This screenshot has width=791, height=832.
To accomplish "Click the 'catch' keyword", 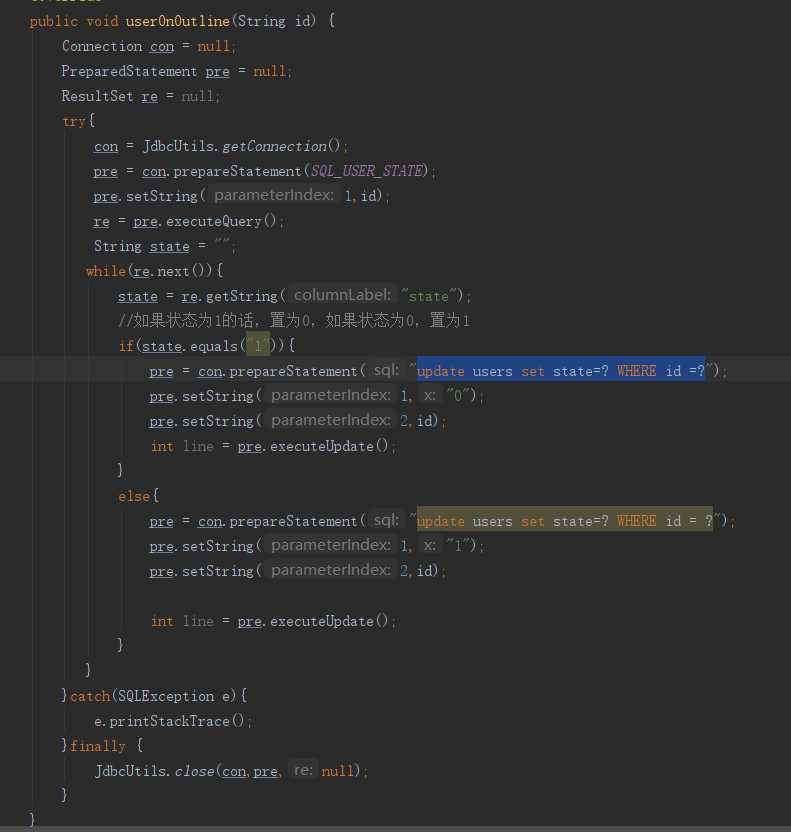I will pos(90,696).
